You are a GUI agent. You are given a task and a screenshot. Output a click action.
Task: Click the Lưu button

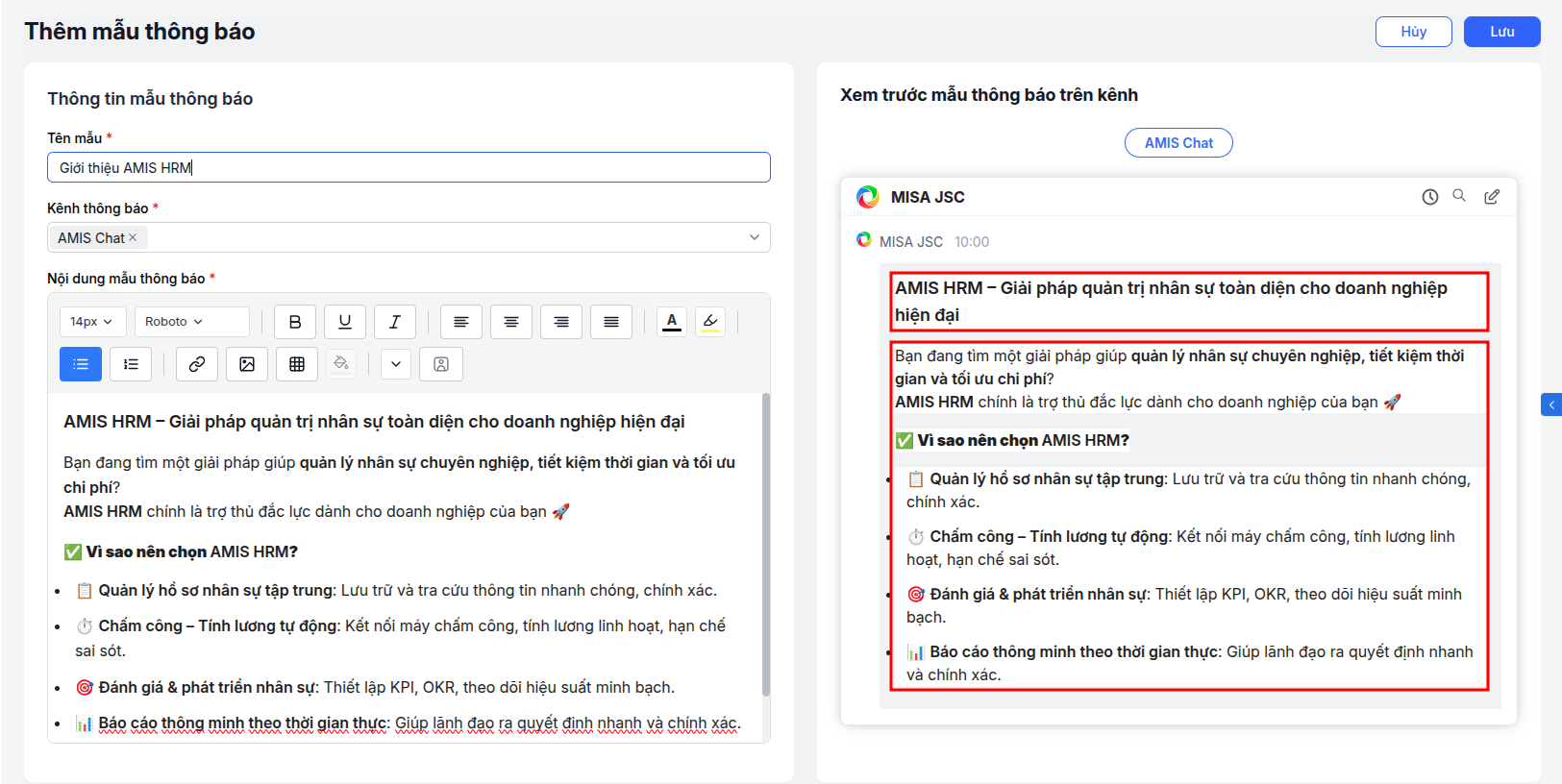tap(1502, 32)
